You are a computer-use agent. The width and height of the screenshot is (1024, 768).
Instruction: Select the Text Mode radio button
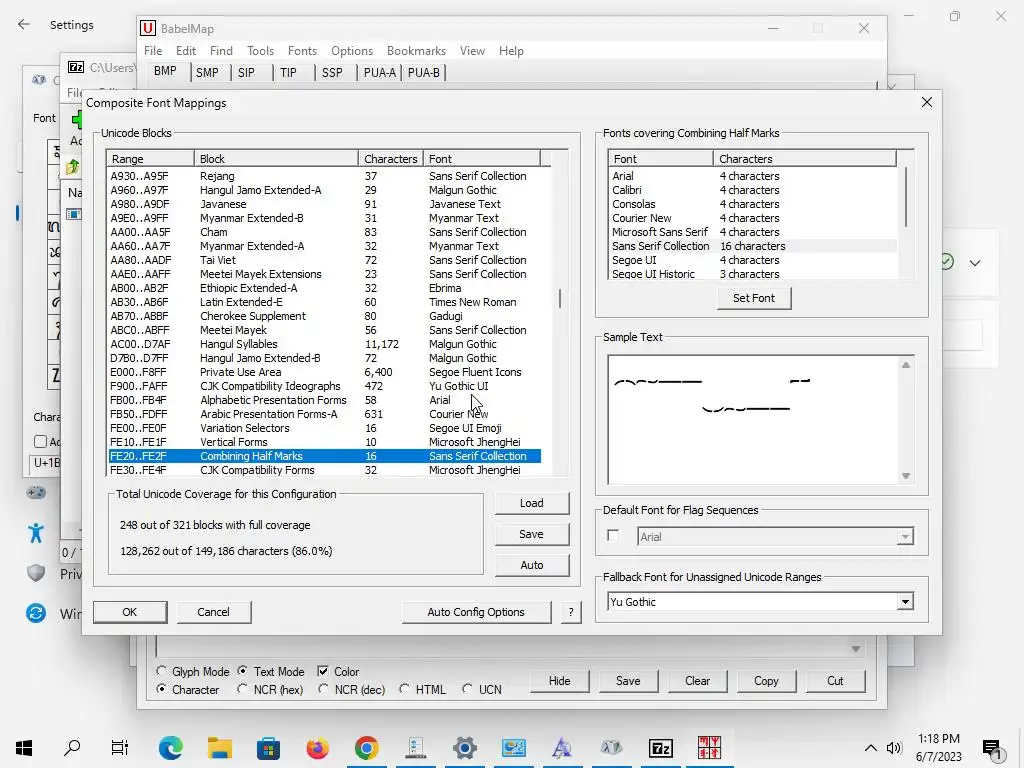pyautogui.click(x=243, y=671)
